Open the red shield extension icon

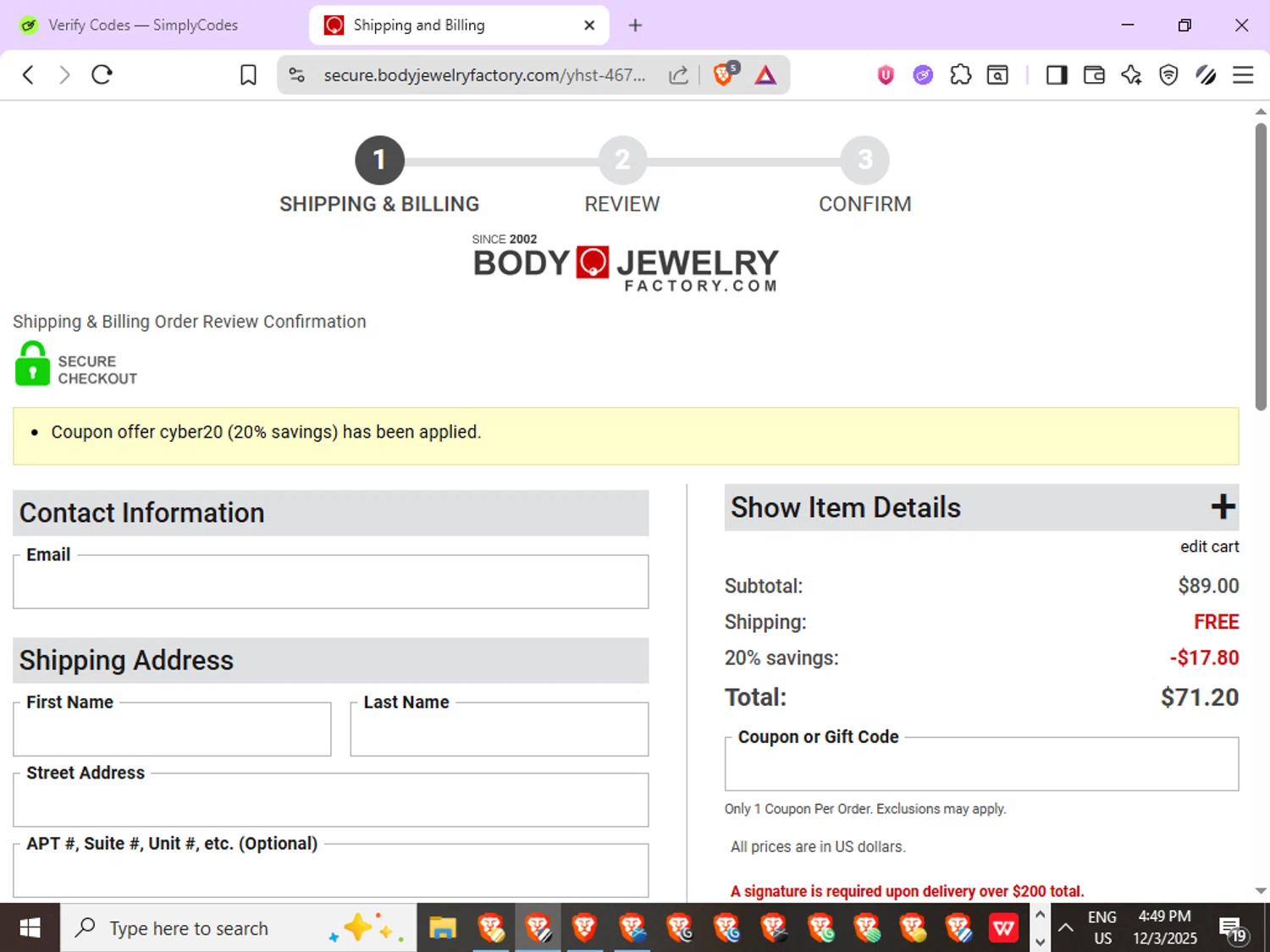886,75
